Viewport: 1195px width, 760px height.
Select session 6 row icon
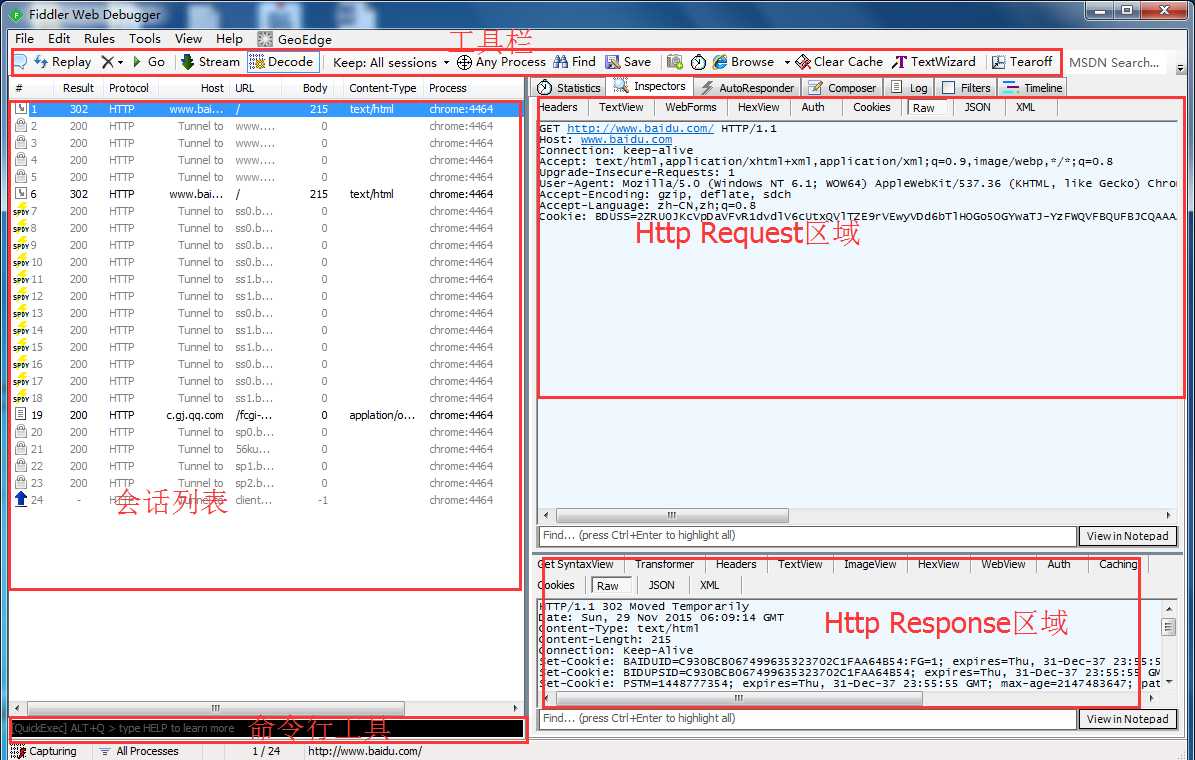(21, 194)
